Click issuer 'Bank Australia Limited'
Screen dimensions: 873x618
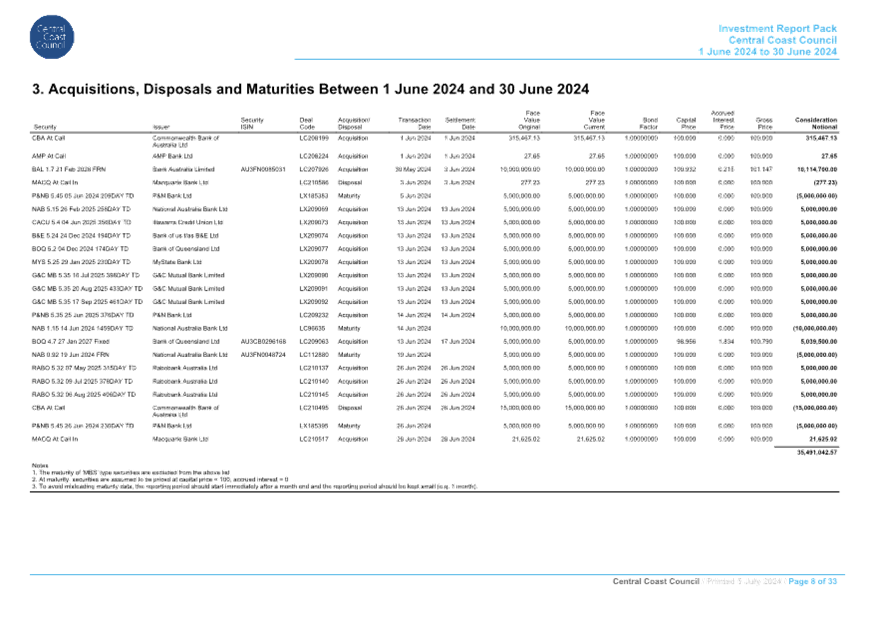tap(184, 169)
